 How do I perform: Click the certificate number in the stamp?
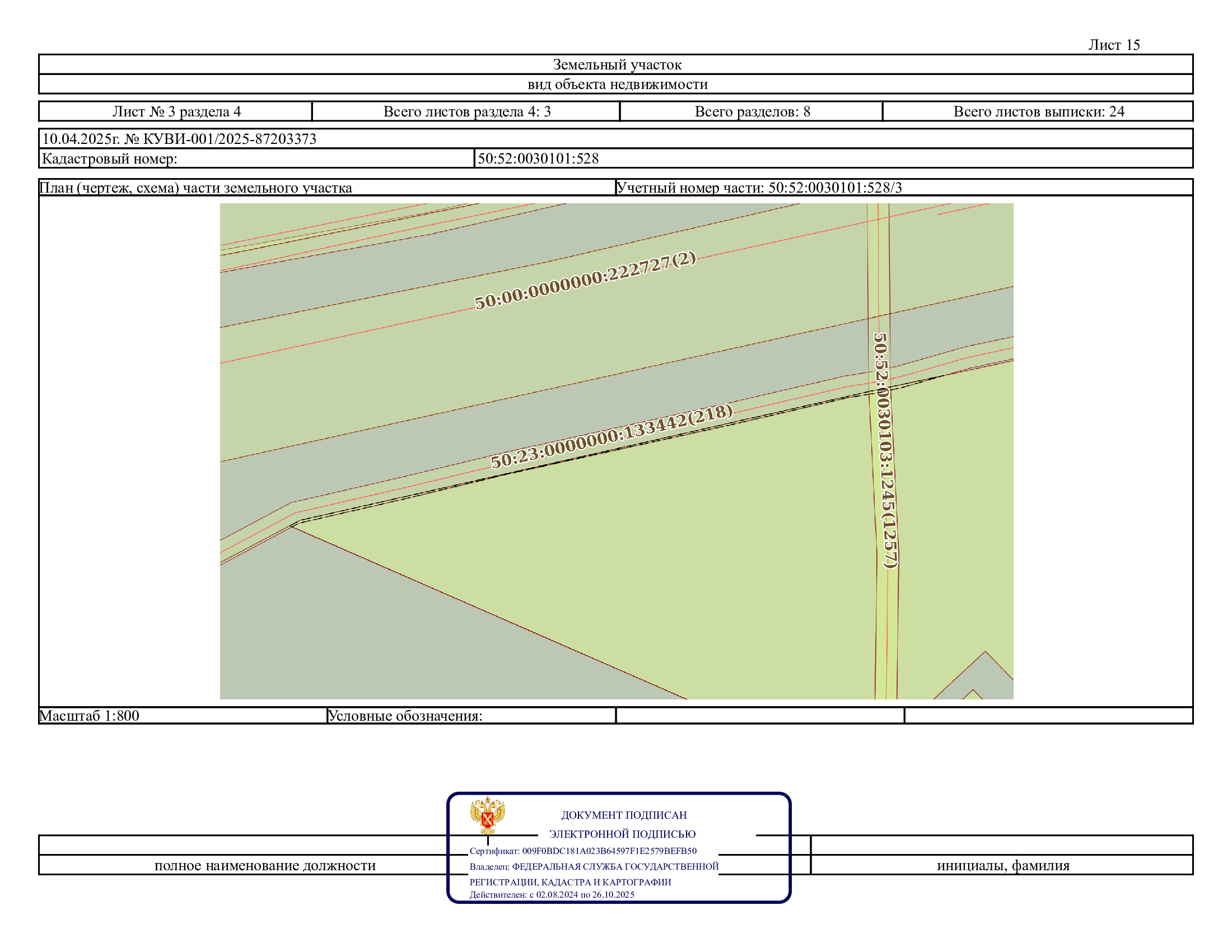pos(609,851)
